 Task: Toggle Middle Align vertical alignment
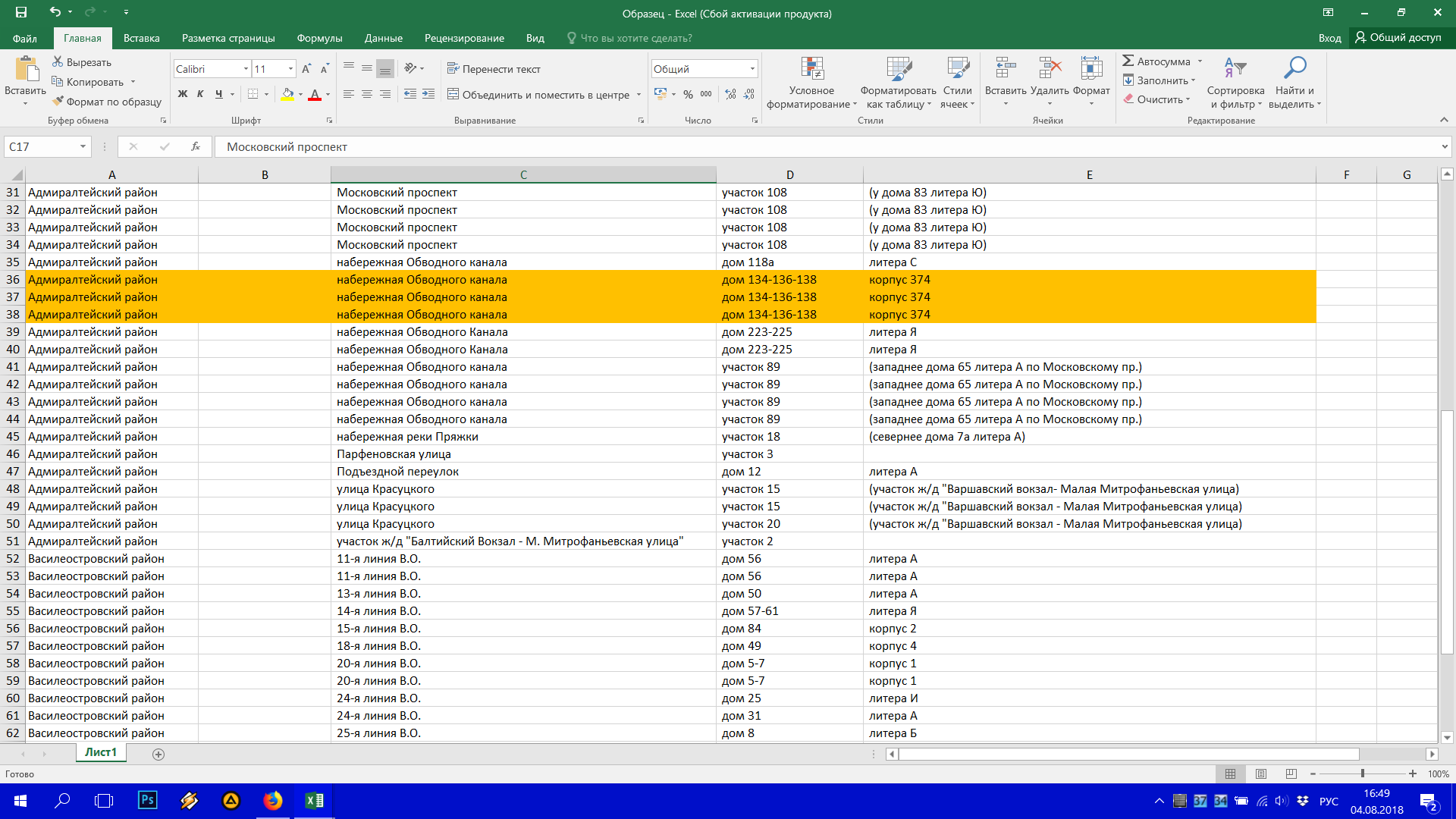tap(367, 69)
